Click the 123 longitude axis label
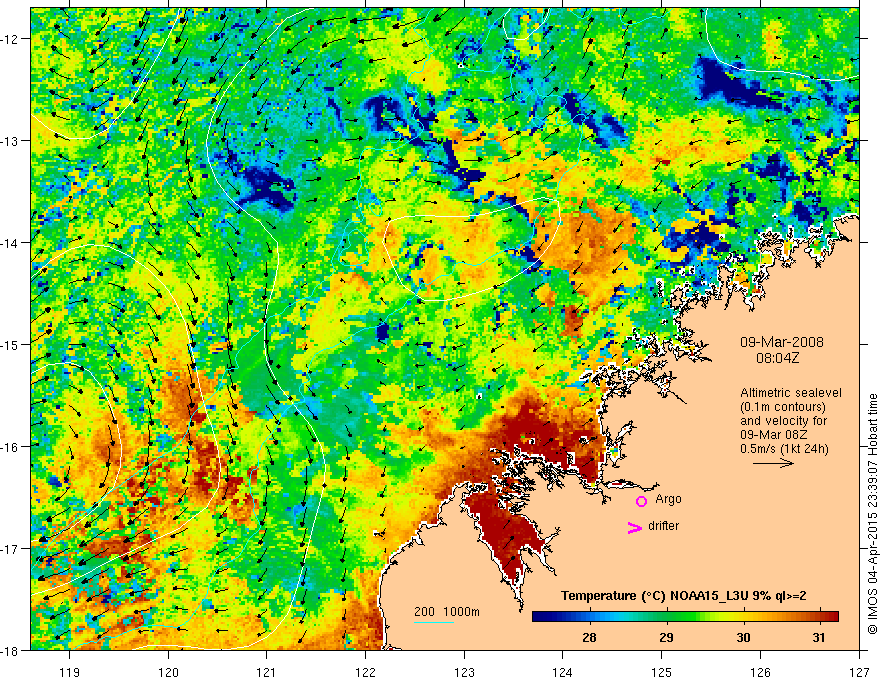Viewport: 880px width, 680px height. pyautogui.click(x=464, y=673)
